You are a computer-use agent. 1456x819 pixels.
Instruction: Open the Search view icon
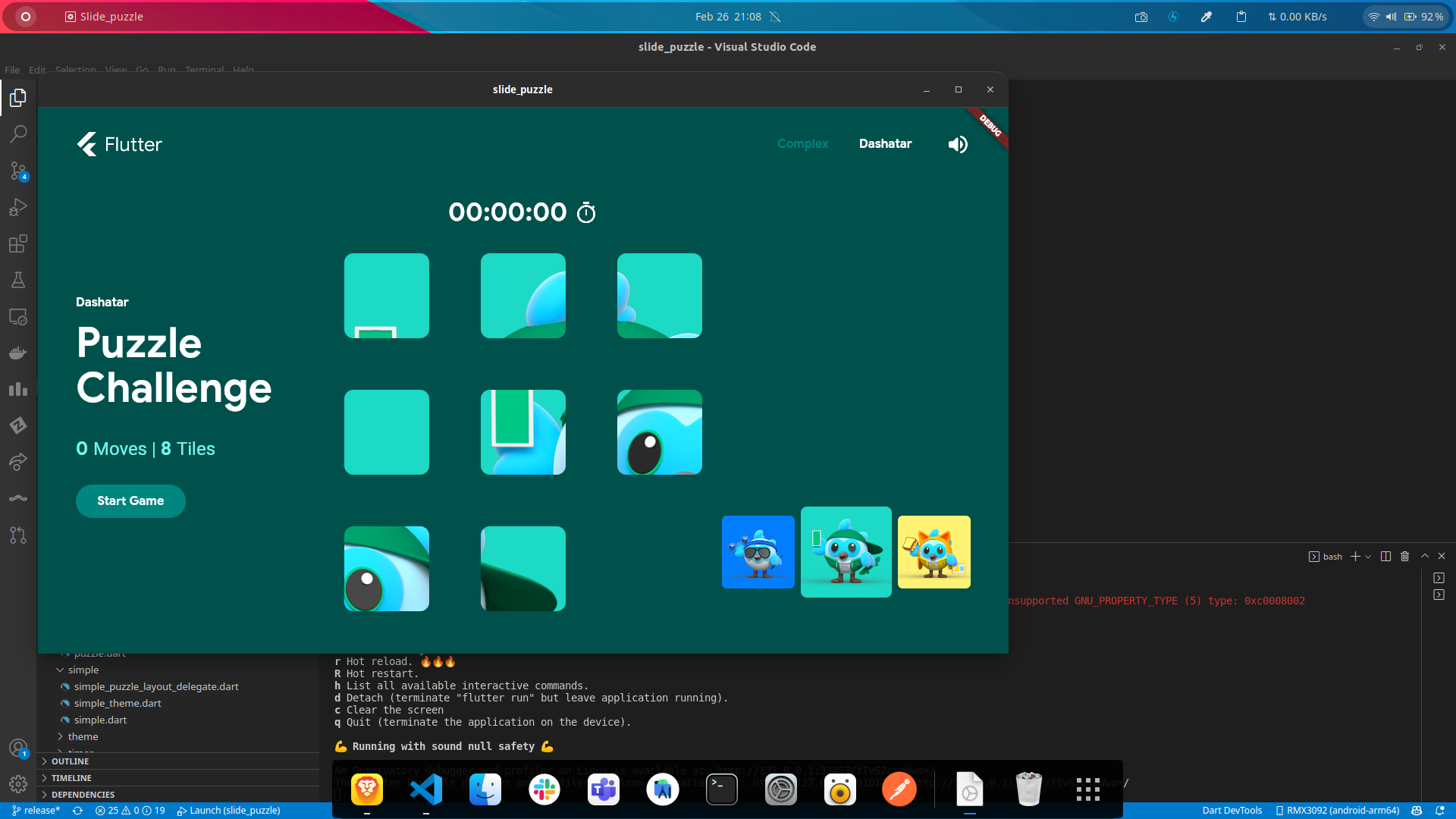point(18,134)
